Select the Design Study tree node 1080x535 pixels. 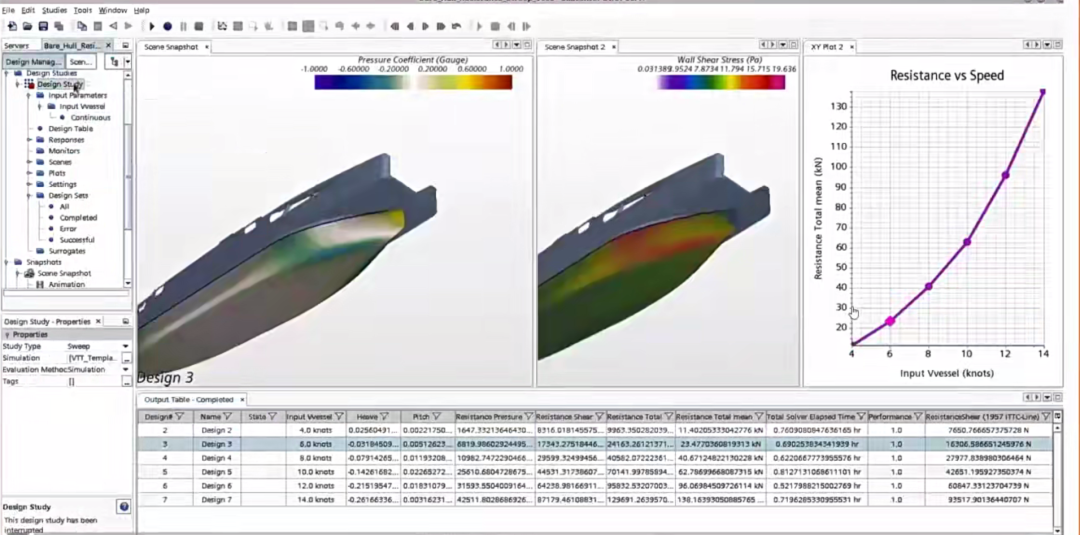point(60,84)
